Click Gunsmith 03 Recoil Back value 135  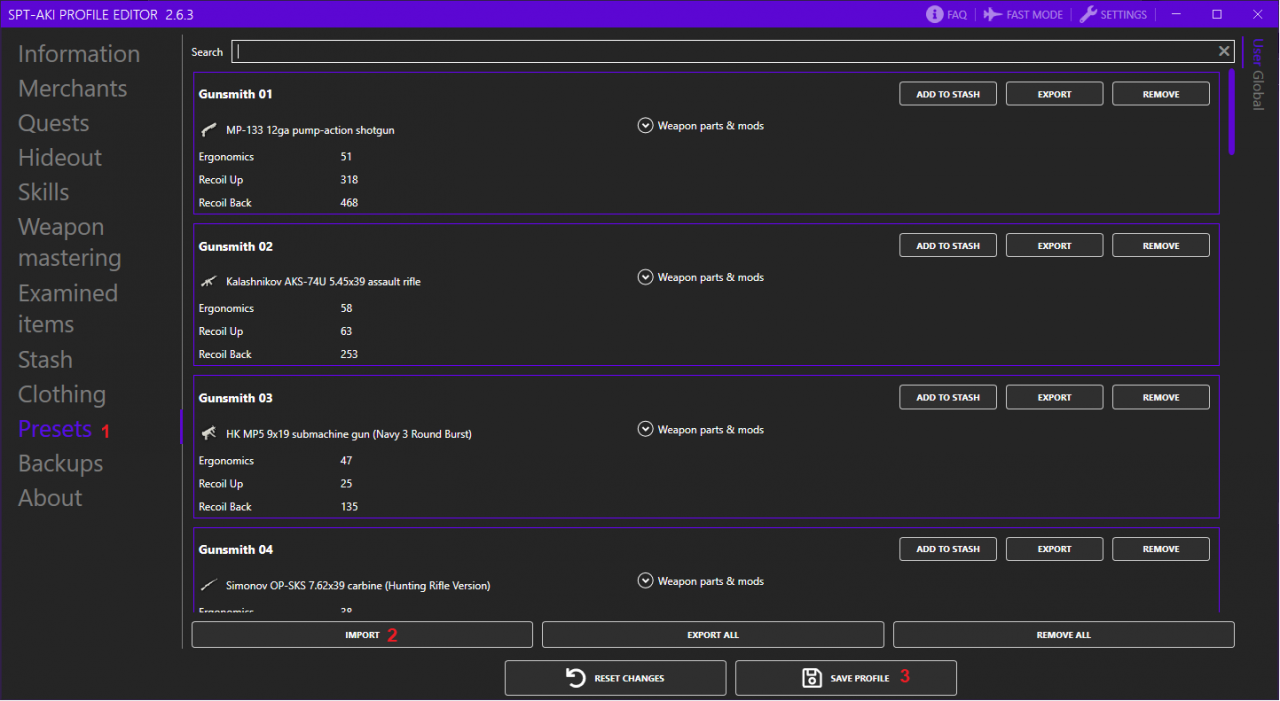349,507
